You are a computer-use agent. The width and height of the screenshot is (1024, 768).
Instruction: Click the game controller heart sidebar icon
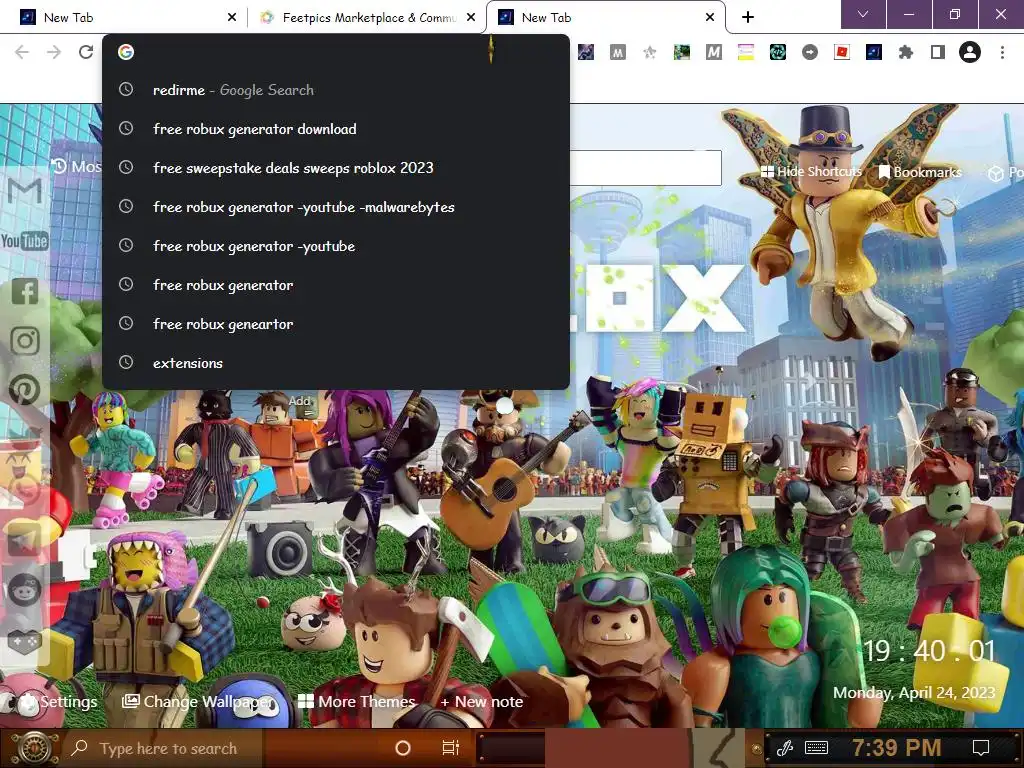pyautogui.click(x=25, y=641)
